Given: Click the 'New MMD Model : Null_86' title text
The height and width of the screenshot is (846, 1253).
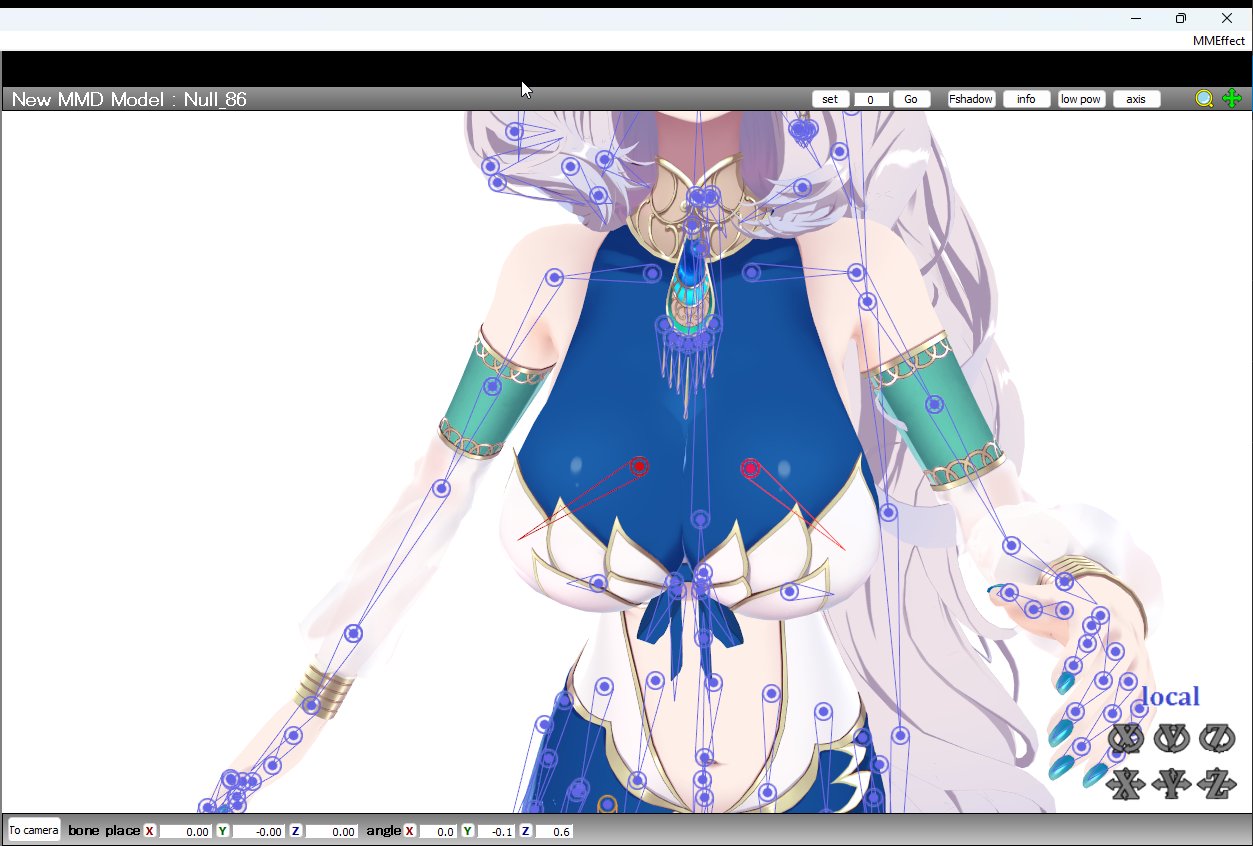Looking at the screenshot, I should point(129,99).
